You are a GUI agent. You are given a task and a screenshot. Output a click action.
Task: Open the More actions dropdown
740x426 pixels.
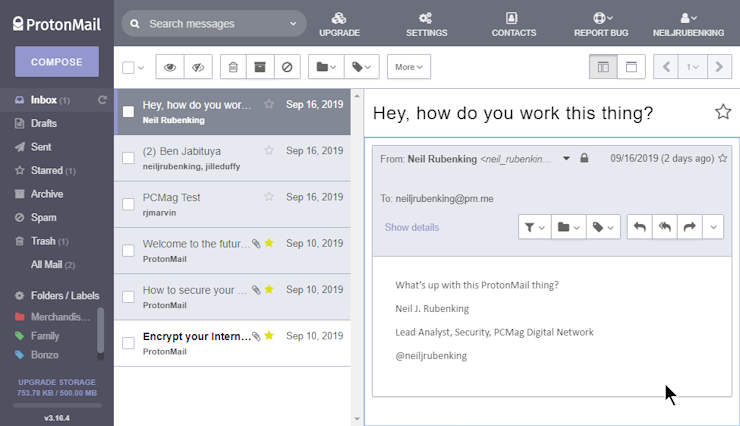pyautogui.click(x=409, y=67)
